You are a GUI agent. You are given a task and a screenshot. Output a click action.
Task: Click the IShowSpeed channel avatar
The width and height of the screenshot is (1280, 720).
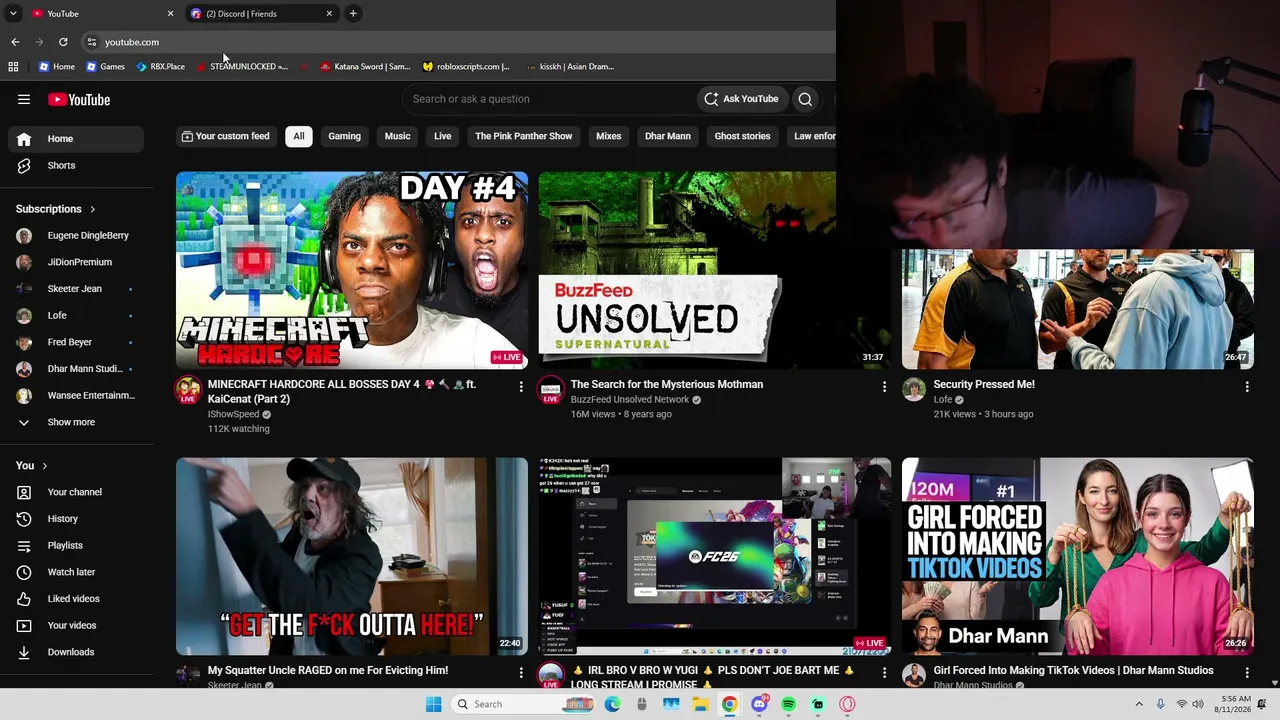[x=188, y=390]
